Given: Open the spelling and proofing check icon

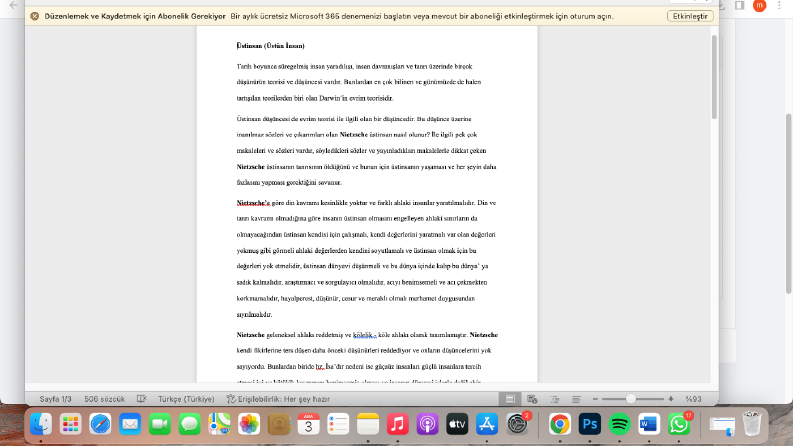Looking at the screenshot, I should point(142,399).
